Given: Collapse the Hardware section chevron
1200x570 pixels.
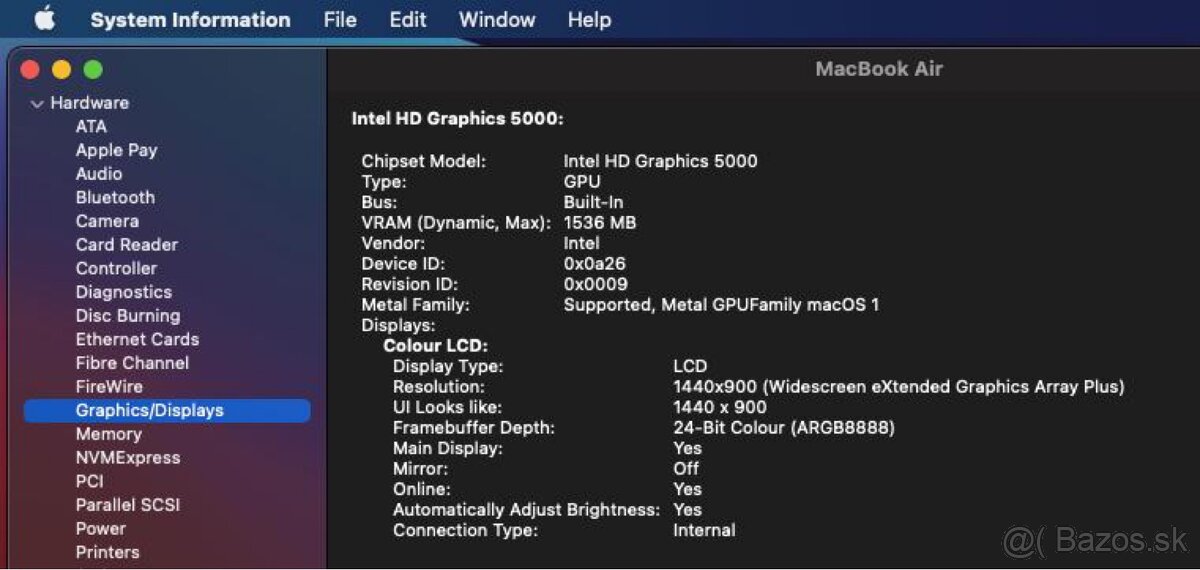Looking at the screenshot, I should point(37,103).
